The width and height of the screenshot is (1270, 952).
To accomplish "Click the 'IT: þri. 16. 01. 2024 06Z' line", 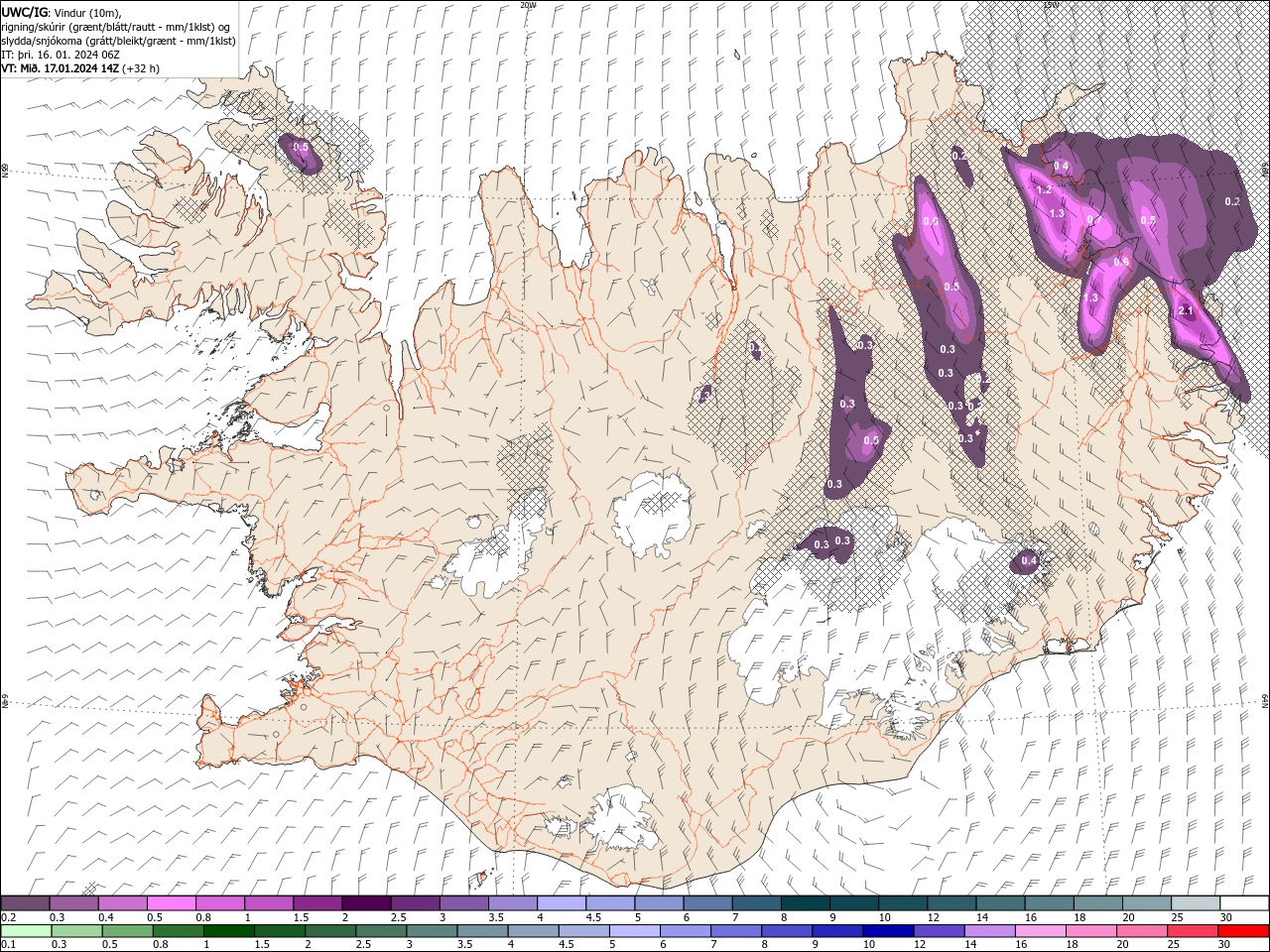I will 61,55.
